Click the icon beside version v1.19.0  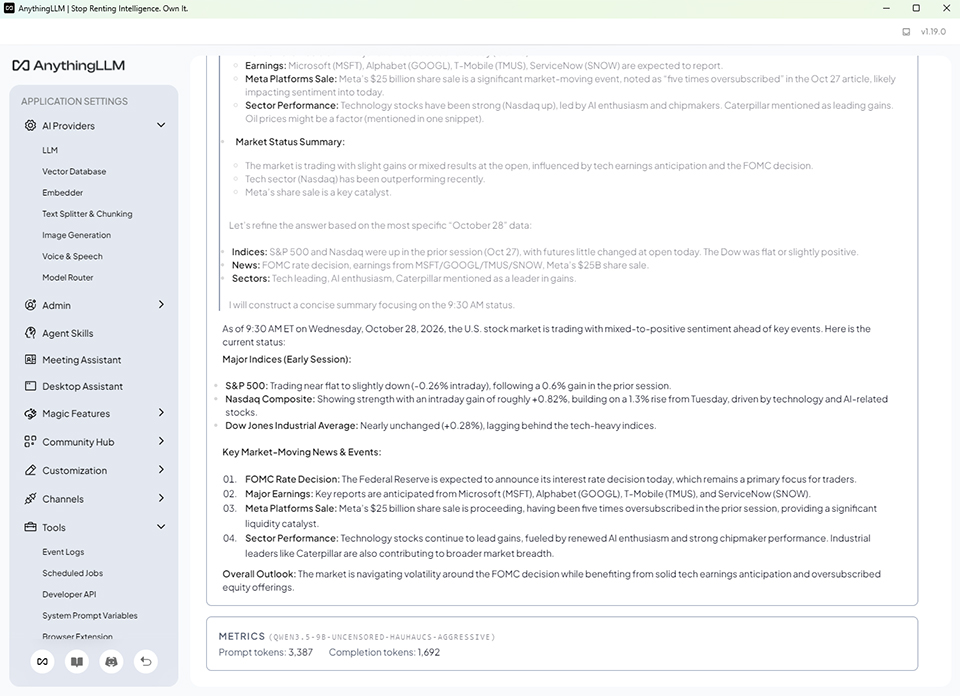tap(906, 32)
